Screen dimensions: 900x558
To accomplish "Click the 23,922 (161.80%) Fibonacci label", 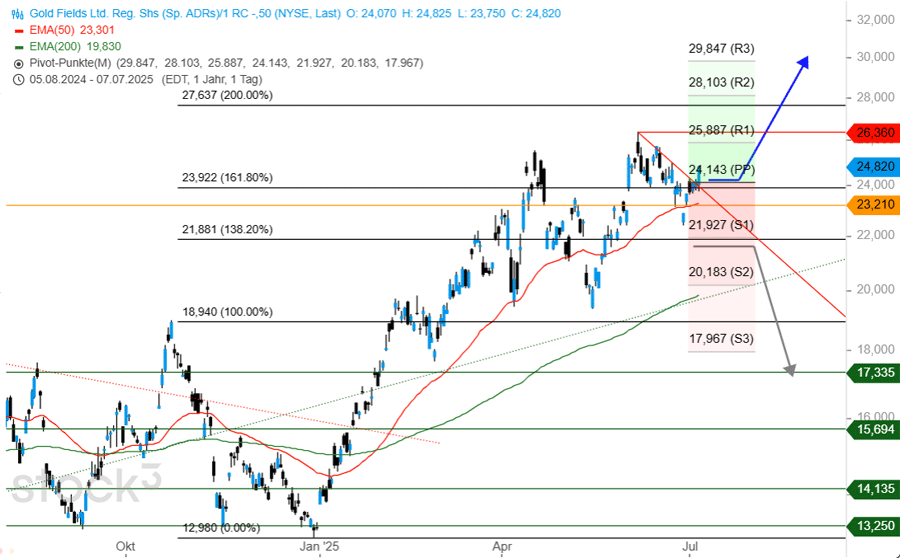I will coord(227,178).
